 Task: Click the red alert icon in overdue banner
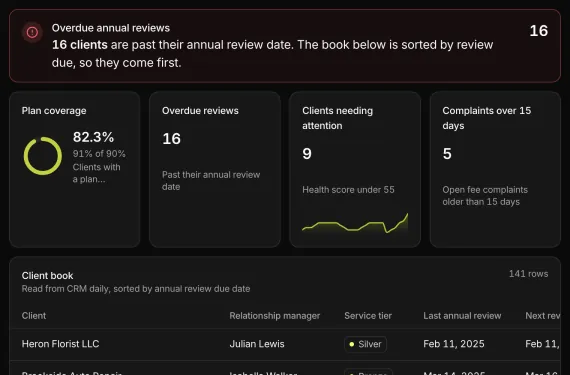[x=32, y=32]
